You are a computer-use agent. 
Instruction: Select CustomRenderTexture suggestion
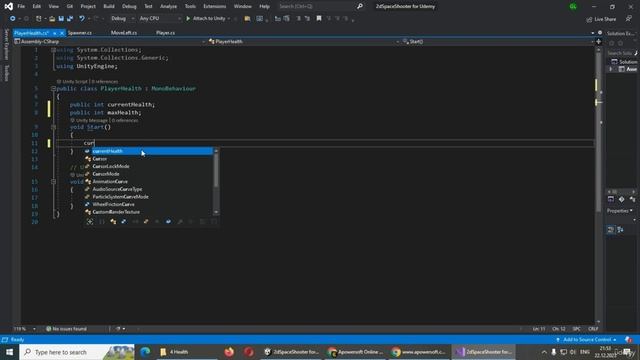click(x=149, y=212)
